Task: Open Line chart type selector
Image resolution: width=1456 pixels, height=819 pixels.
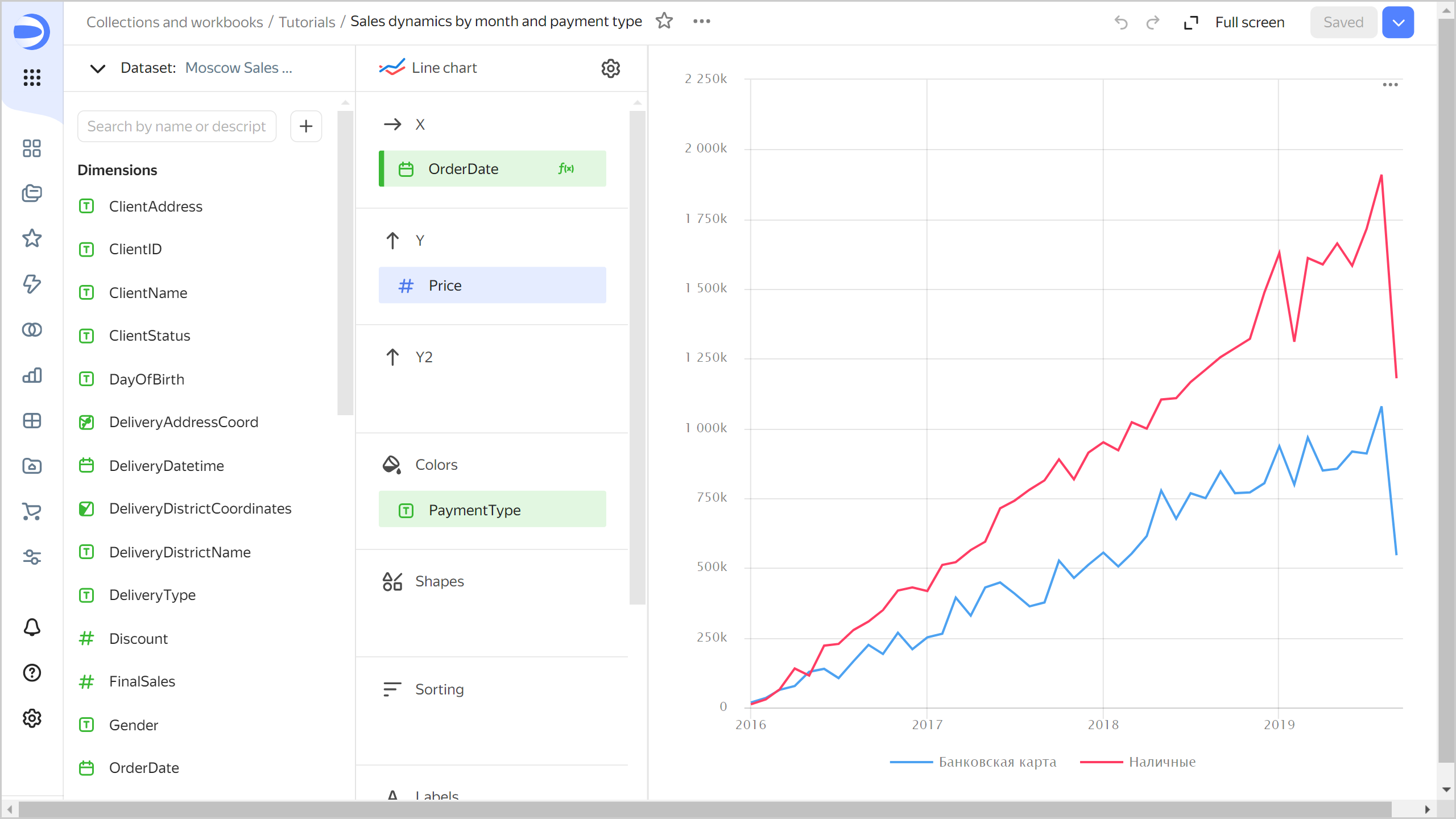Action: coord(444,68)
